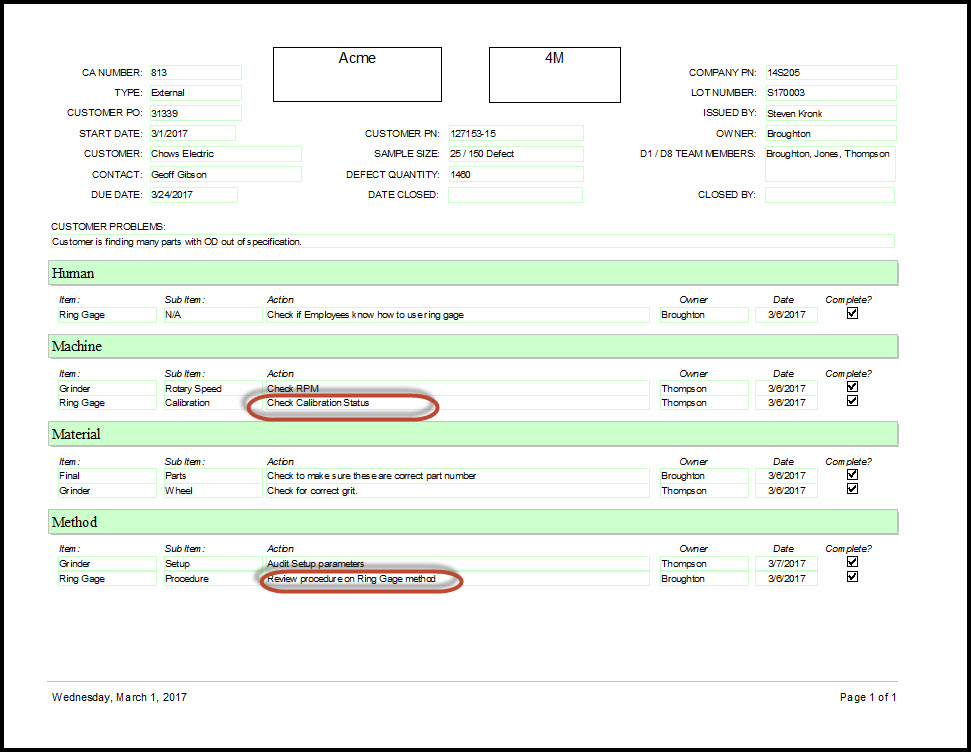Click footer date 'Wednesday, March 1, 2017'

click(120, 697)
